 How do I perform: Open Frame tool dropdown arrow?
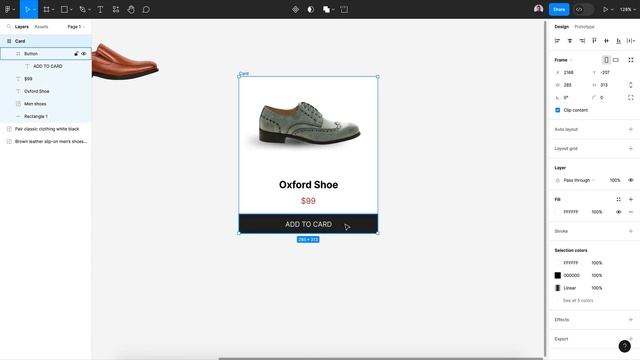[53, 9]
